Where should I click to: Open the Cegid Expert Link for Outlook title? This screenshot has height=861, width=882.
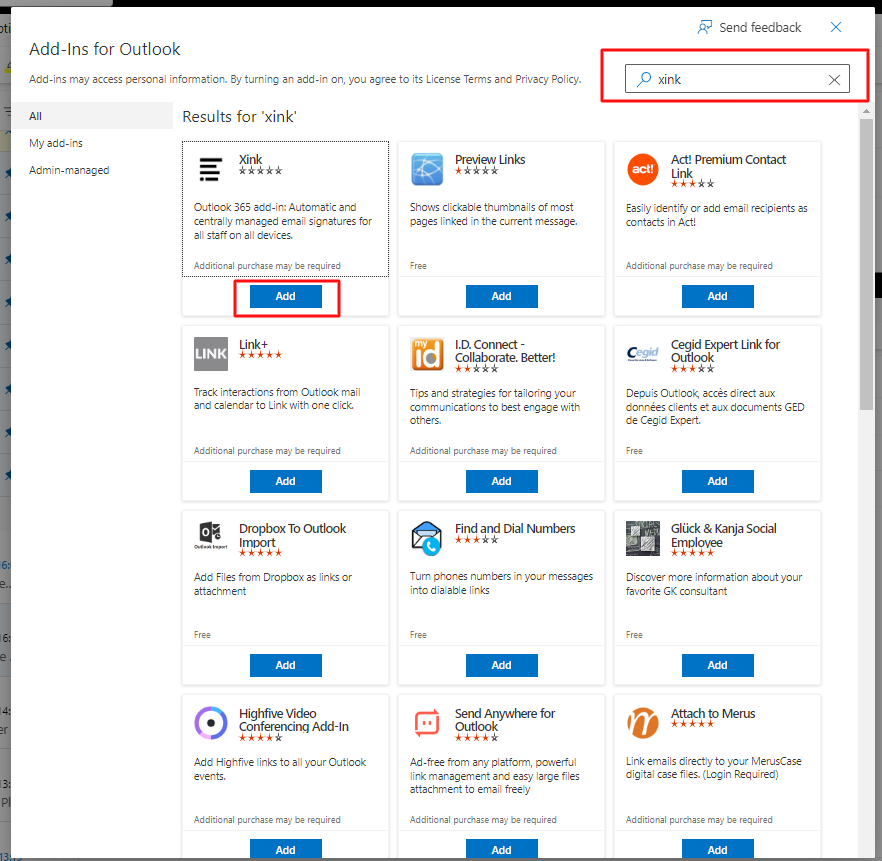725,351
